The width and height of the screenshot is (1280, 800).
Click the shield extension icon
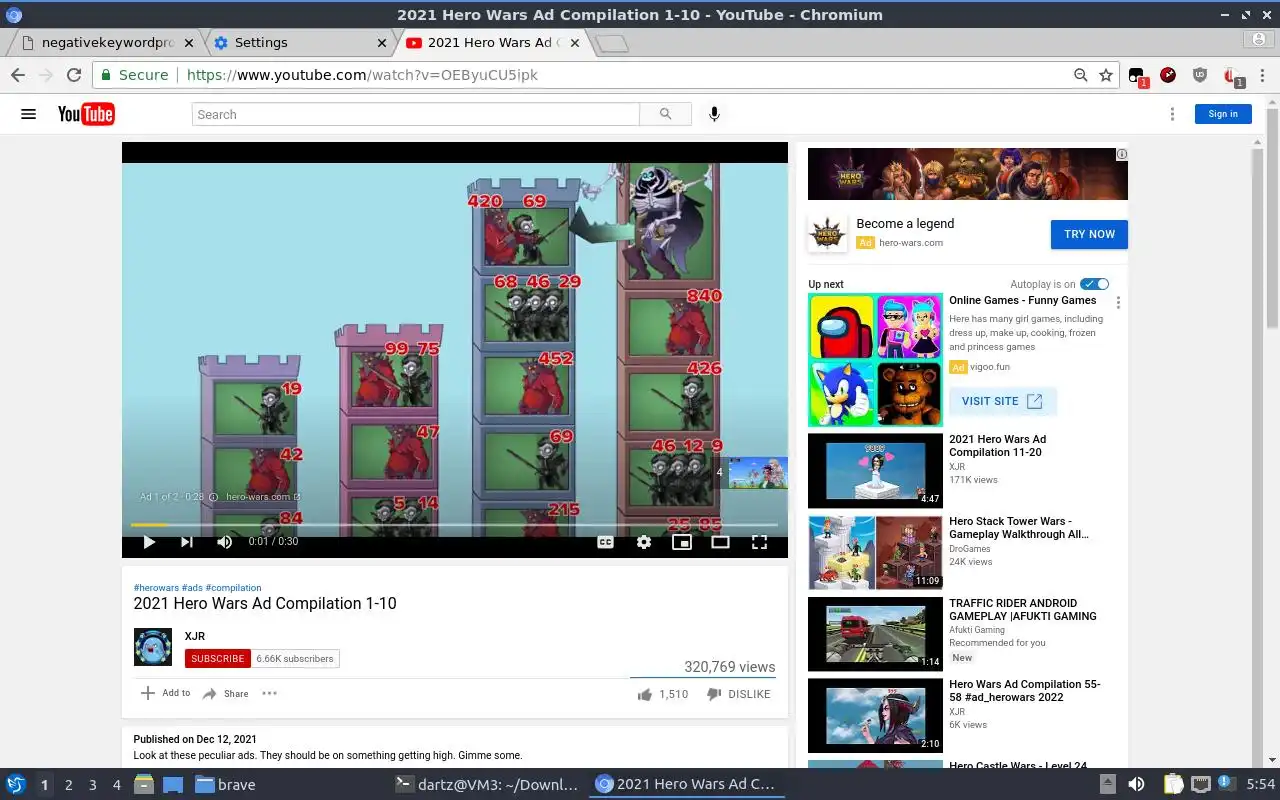1200,75
